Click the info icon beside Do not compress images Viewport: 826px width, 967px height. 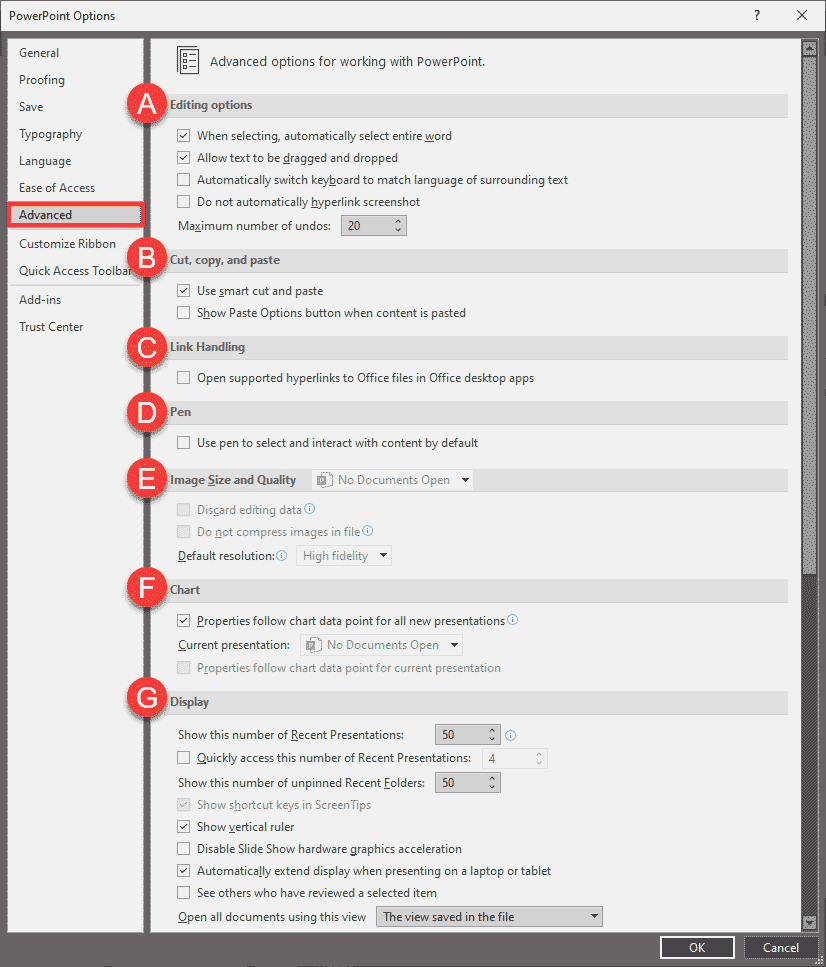(365, 532)
